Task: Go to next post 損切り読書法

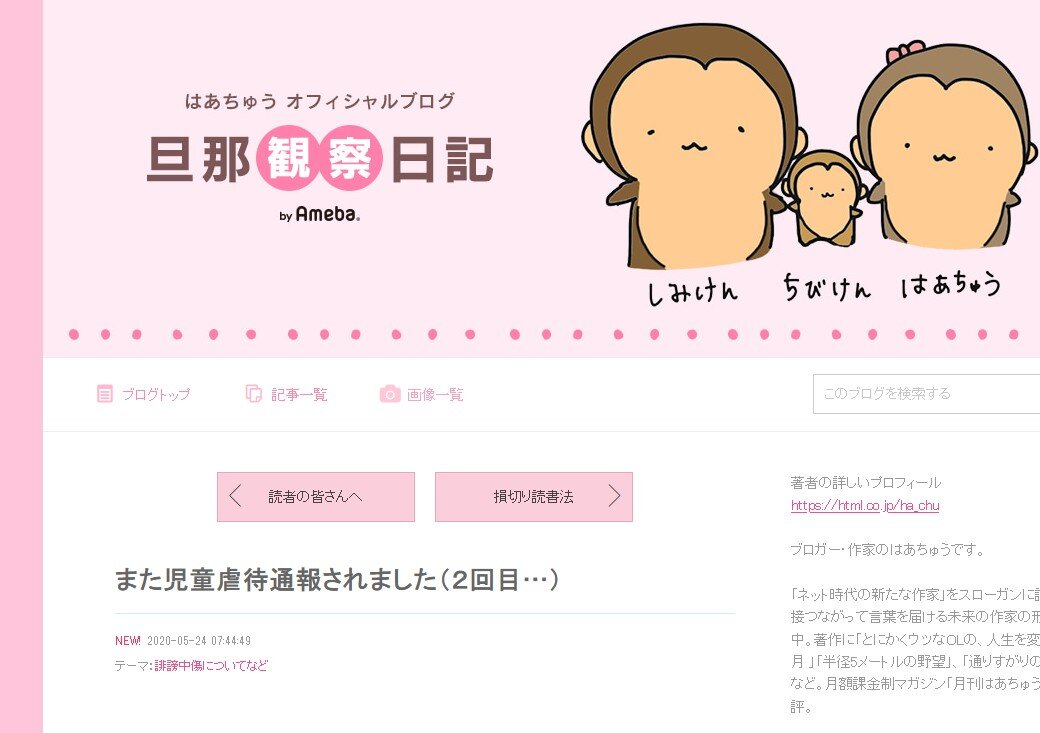Action: [x=534, y=497]
